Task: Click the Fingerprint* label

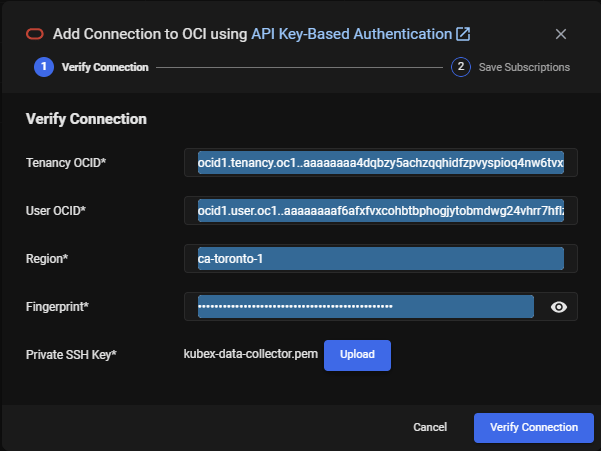Action: [57, 307]
